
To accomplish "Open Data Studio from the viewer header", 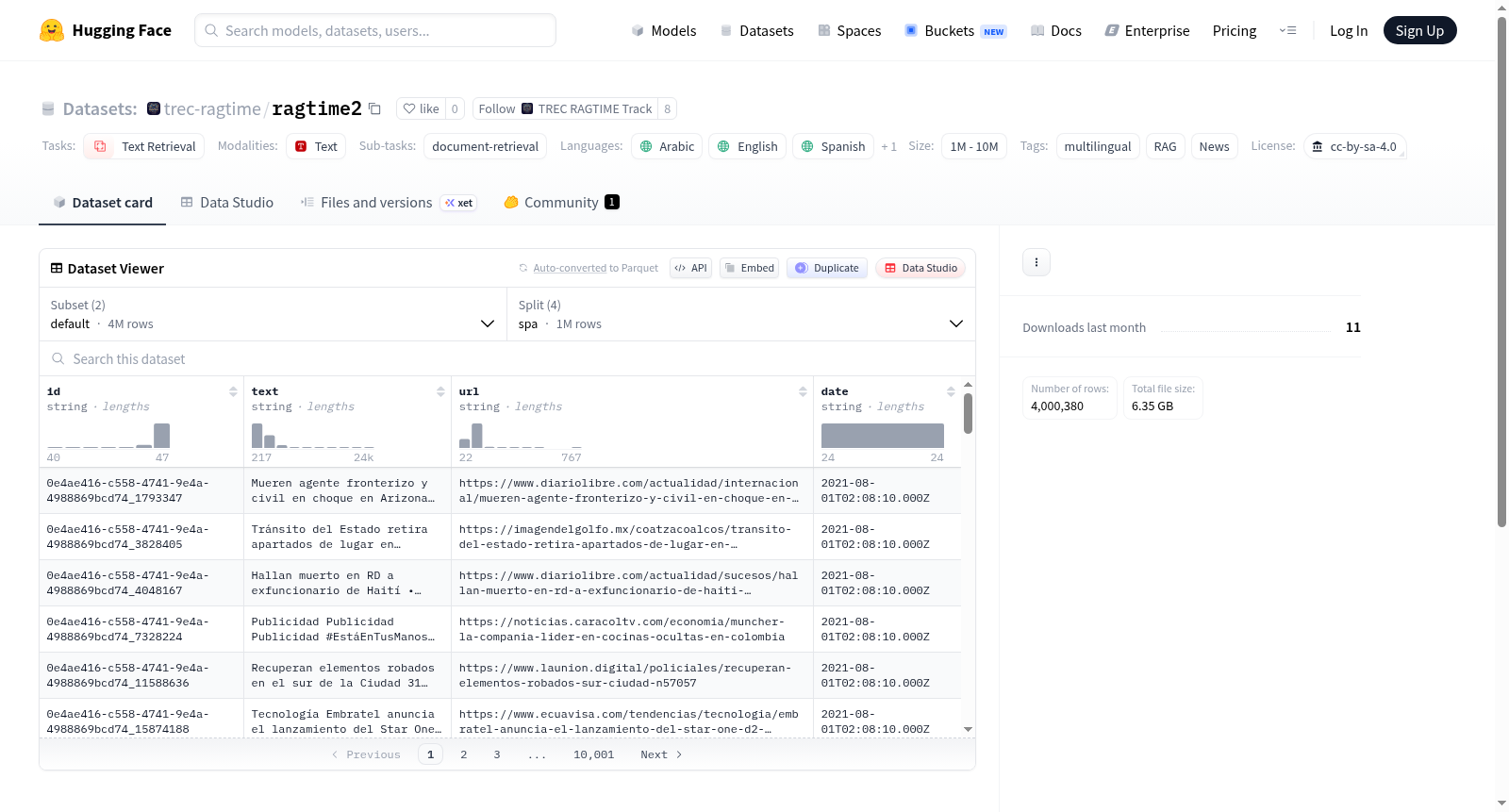I will coord(920,268).
